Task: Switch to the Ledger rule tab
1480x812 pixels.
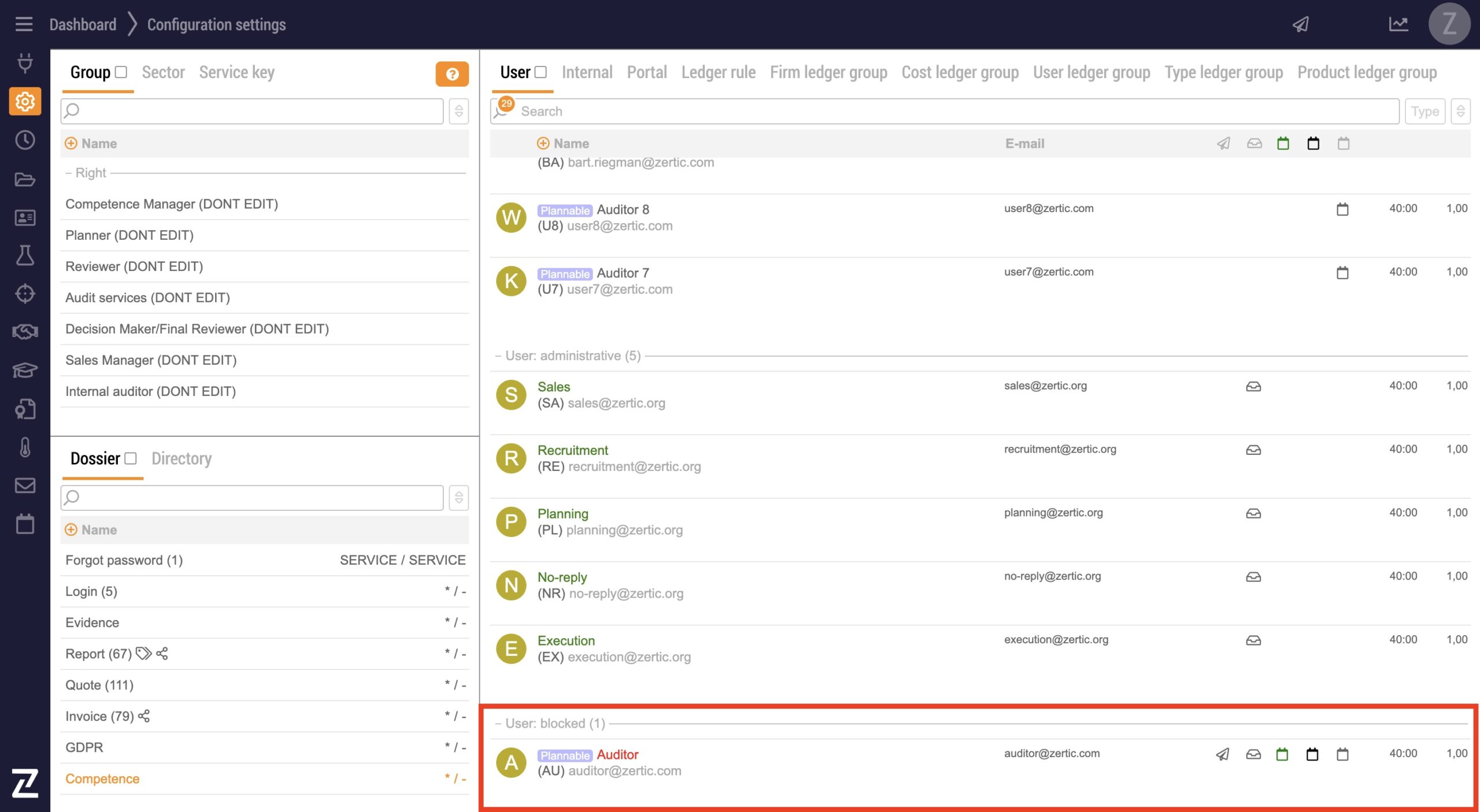Action: [718, 72]
